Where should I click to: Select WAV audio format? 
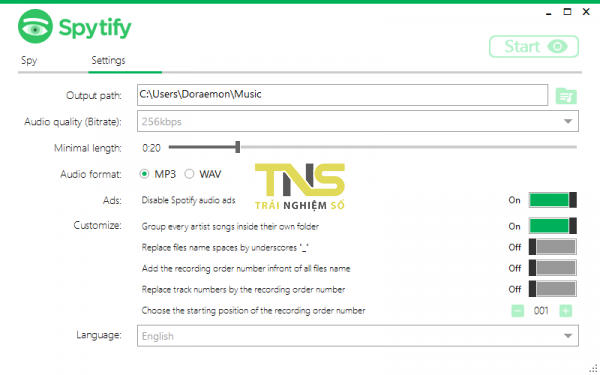coord(189,174)
